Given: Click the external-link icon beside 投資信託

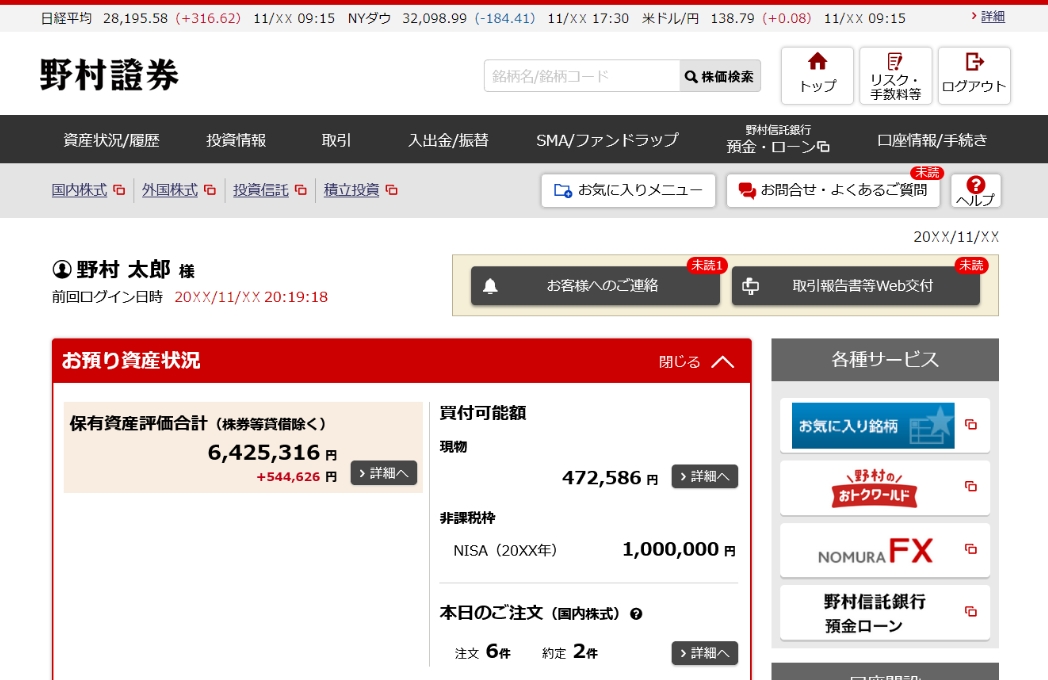Looking at the screenshot, I should pyautogui.click(x=301, y=191).
